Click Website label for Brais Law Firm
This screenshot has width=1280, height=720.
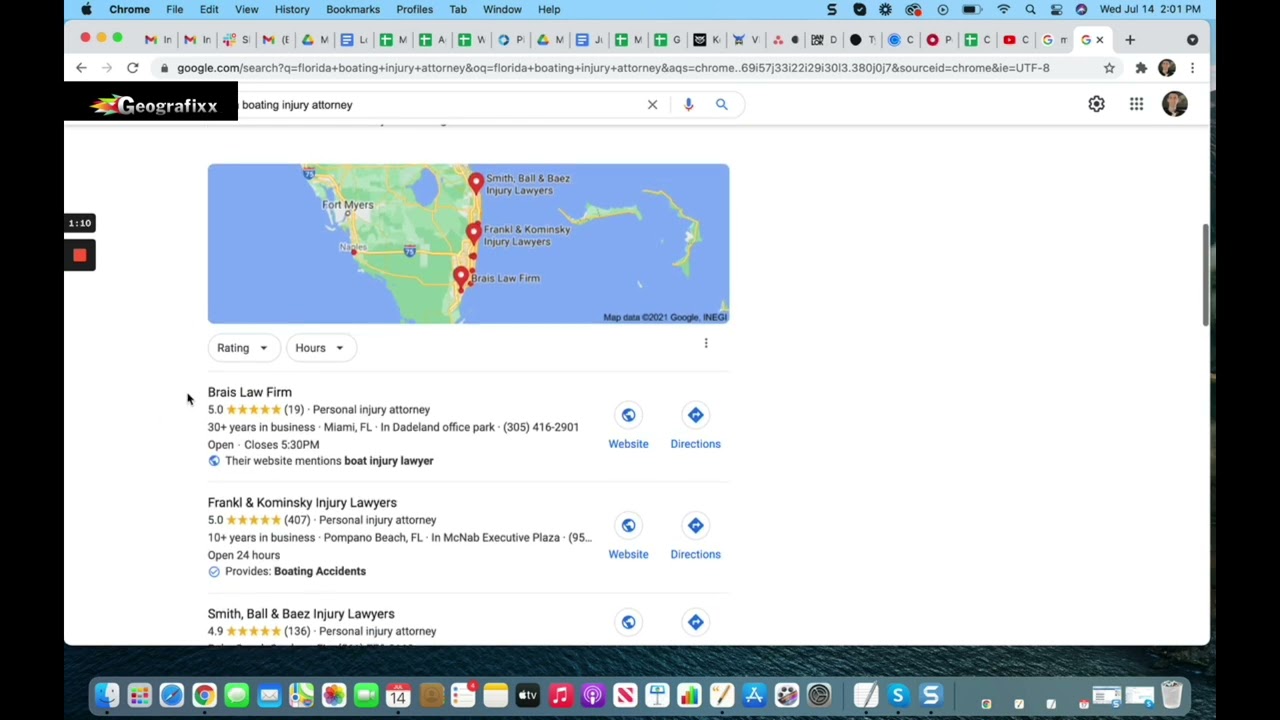[x=628, y=444]
